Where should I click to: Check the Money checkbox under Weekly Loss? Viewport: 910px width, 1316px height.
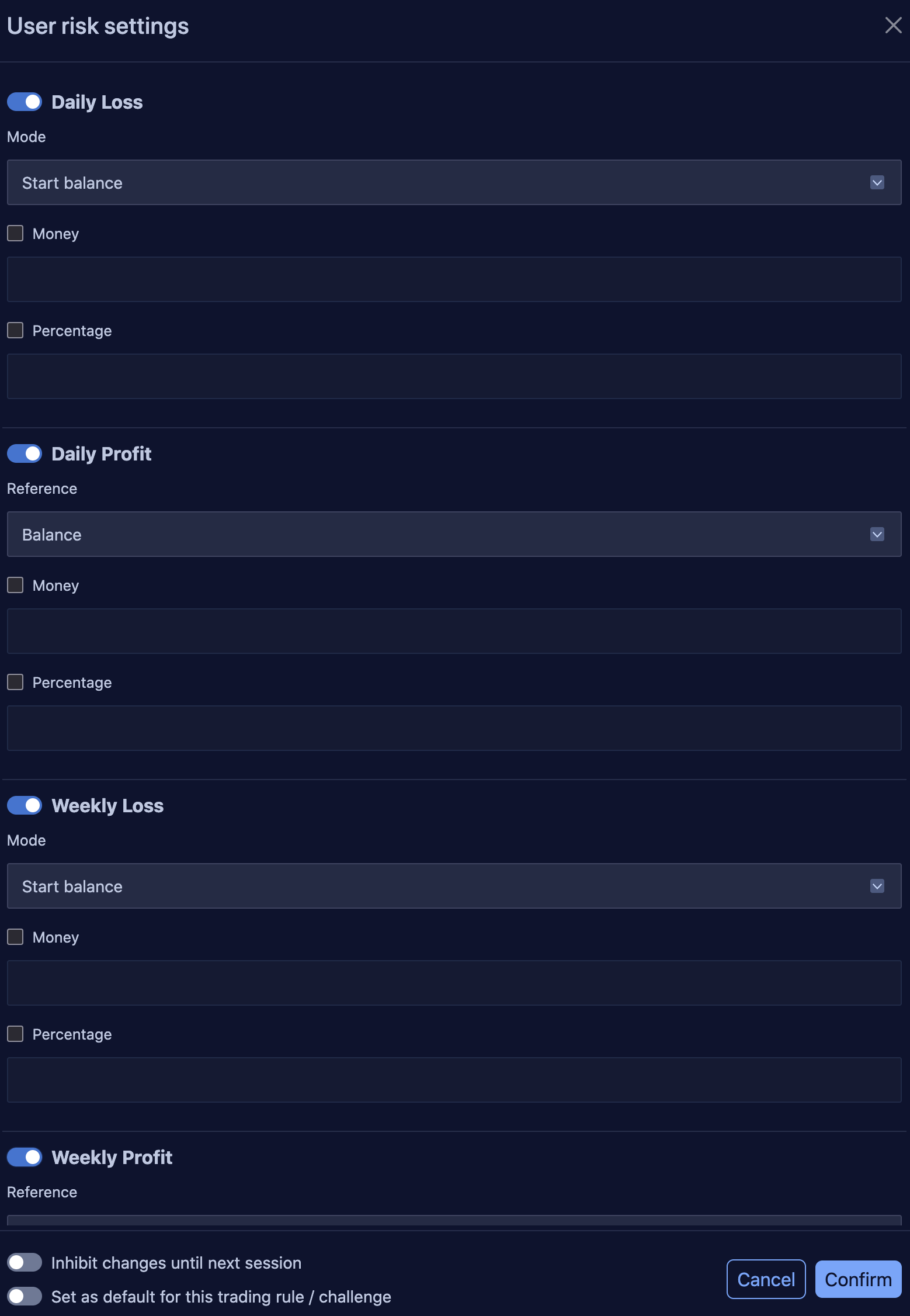click(15, 937)
